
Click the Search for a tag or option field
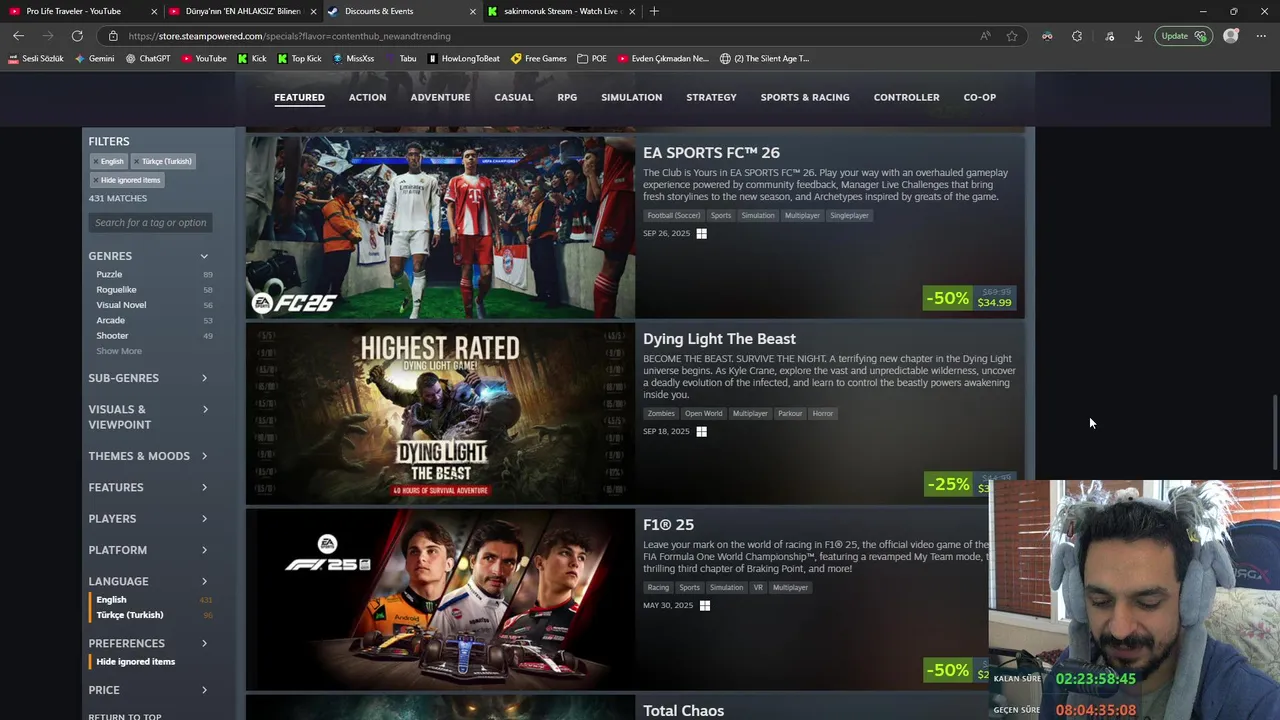tap(151, 223)
